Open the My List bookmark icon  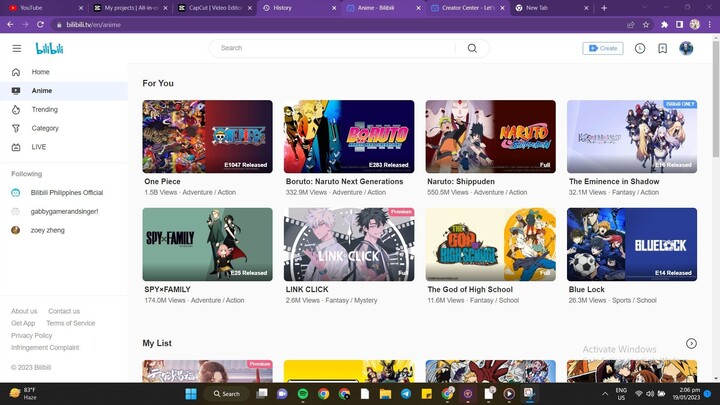[663, 48]
